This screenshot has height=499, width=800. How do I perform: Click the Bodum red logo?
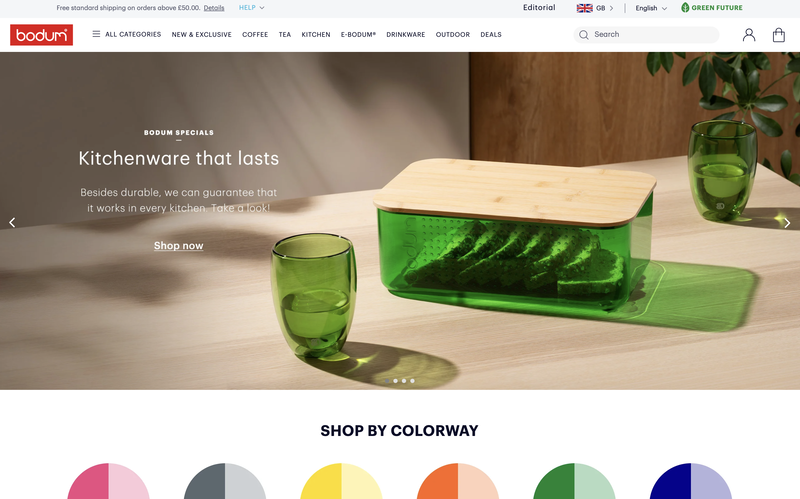41,35
